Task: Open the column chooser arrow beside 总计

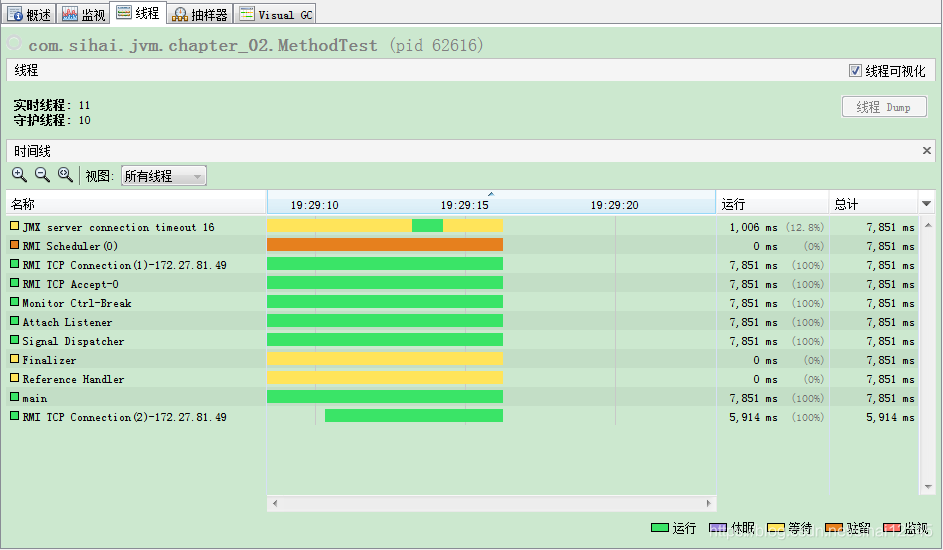Action: pyautogui.click(x=926, y=204)
